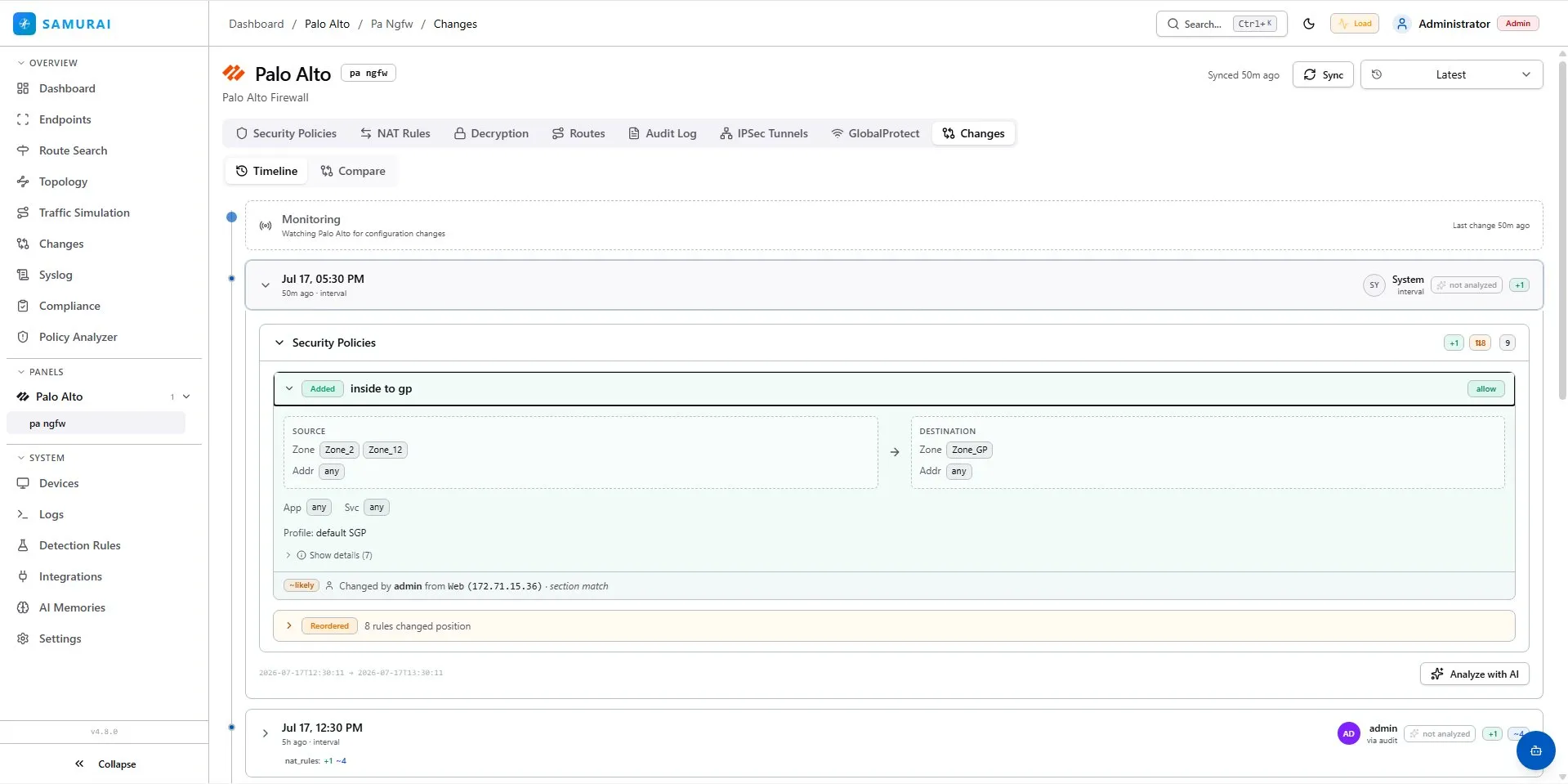Viewport: 1568px width, 784px height.
Task: Click the allow action badge
Action: (1485, 389)
